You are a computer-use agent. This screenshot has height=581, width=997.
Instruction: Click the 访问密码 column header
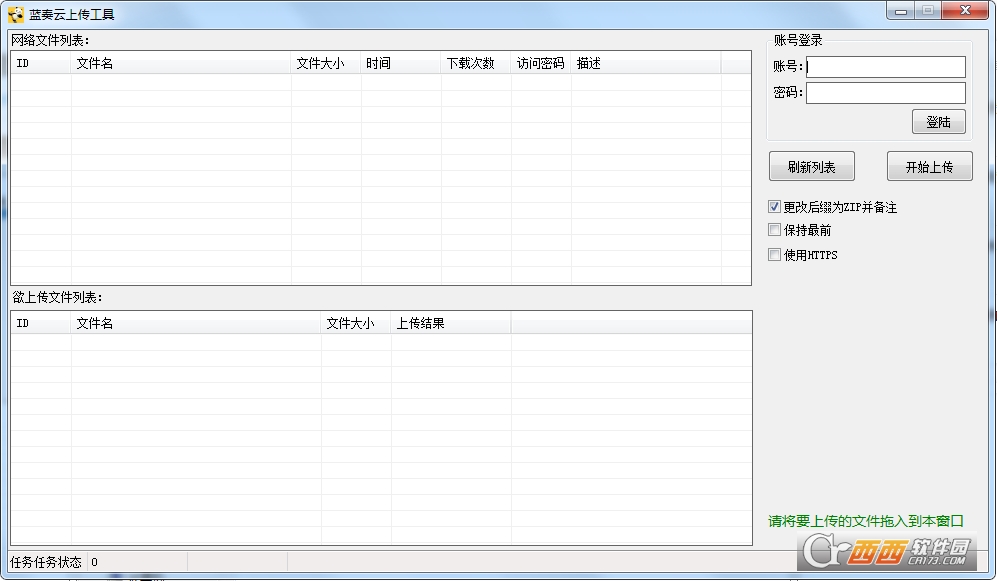coord(541,63)
